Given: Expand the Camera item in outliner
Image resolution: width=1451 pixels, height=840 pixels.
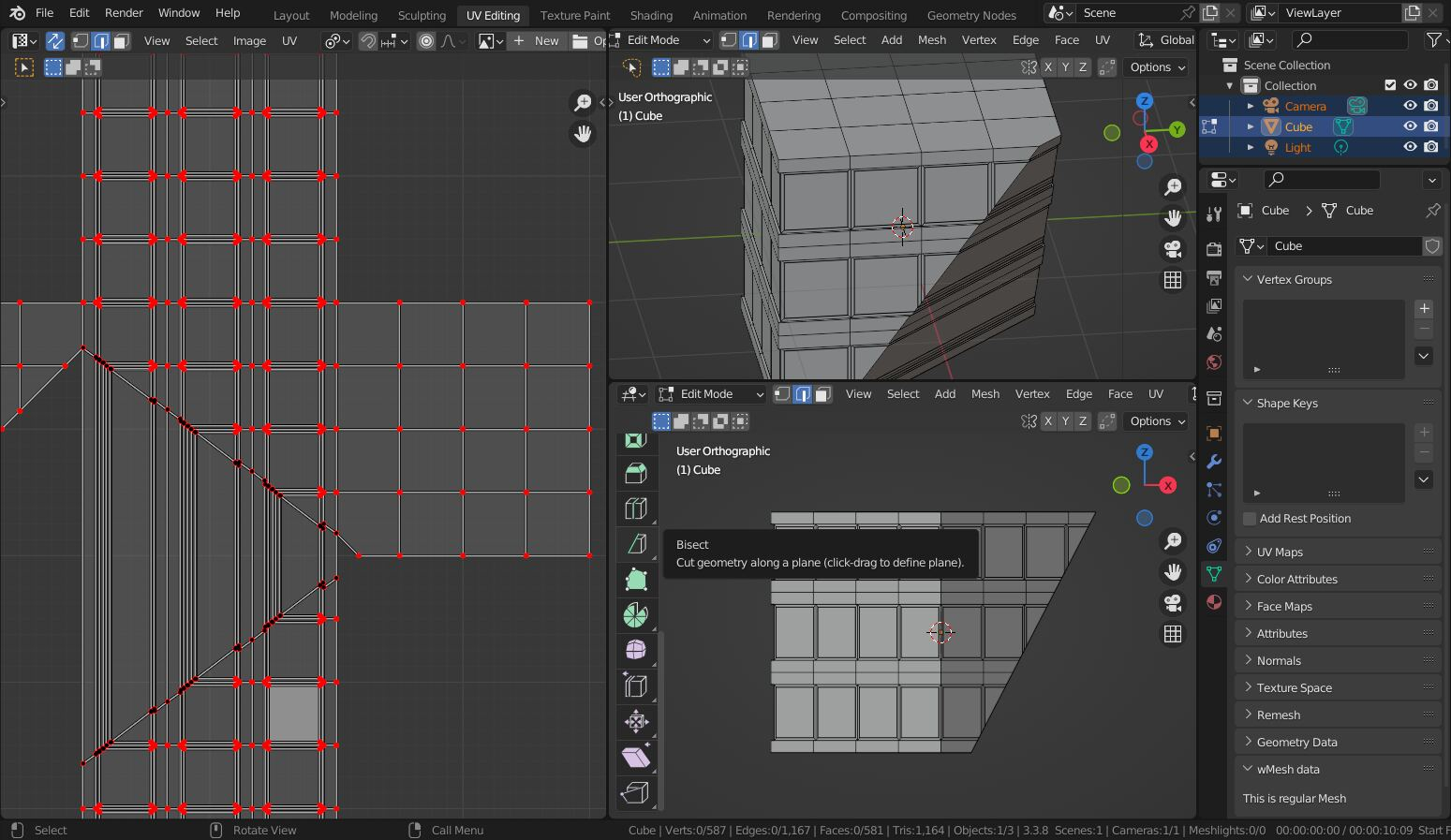Looking at the screenshot, I should pos(1251,106).
